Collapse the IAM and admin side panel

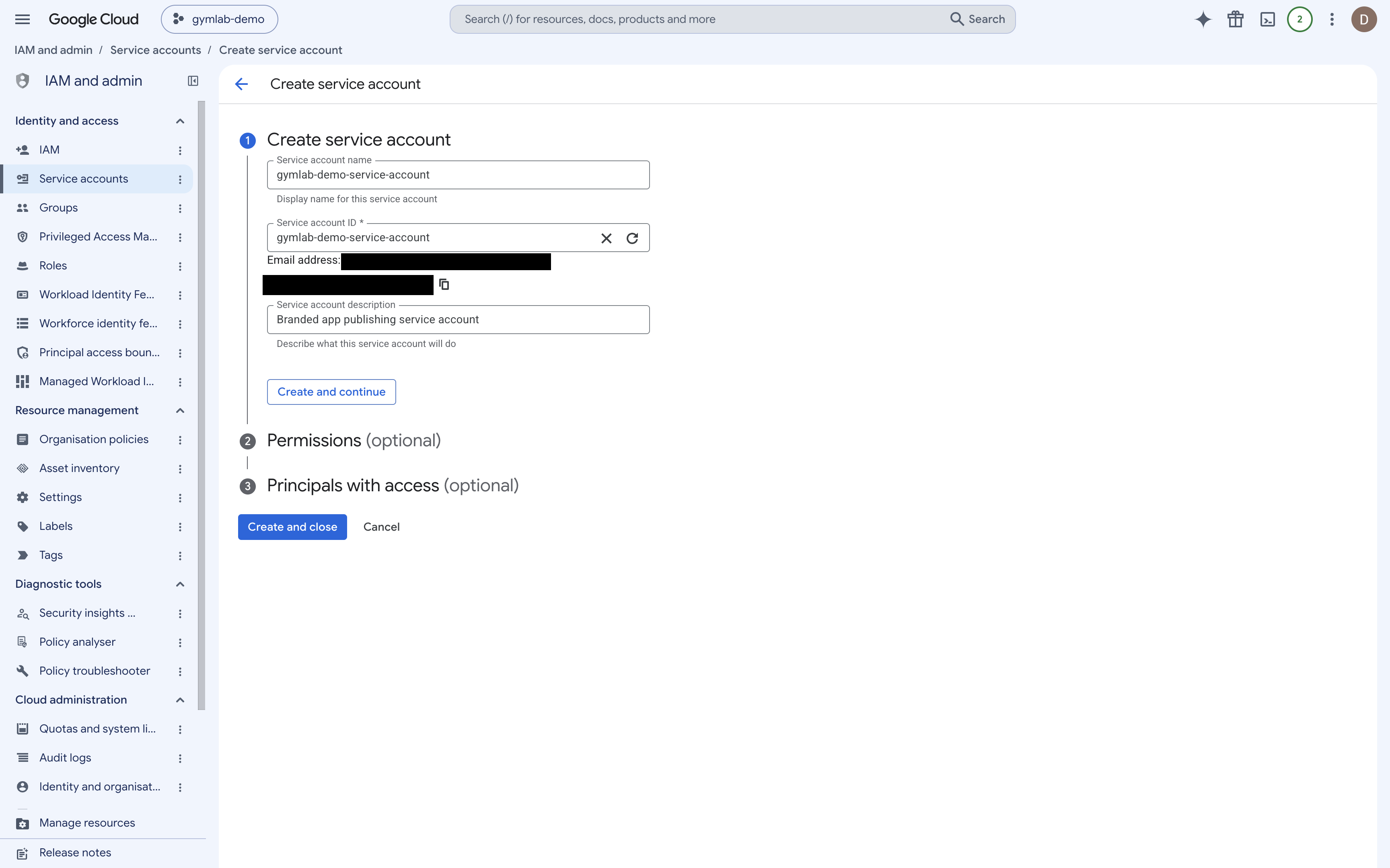pyautogui.click(x=193, y=81)
